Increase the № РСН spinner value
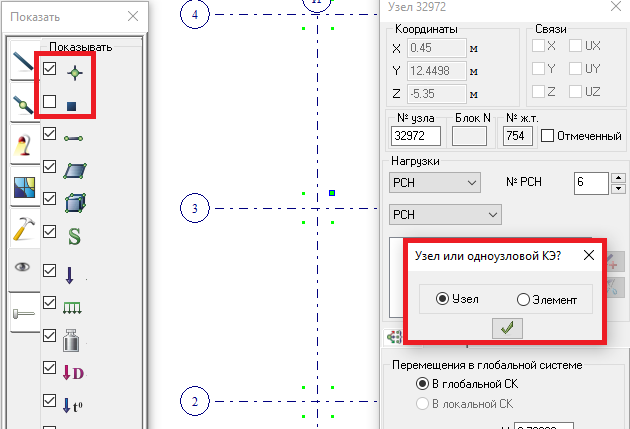This screenshot has height=429, width=630. pos(618,178)
